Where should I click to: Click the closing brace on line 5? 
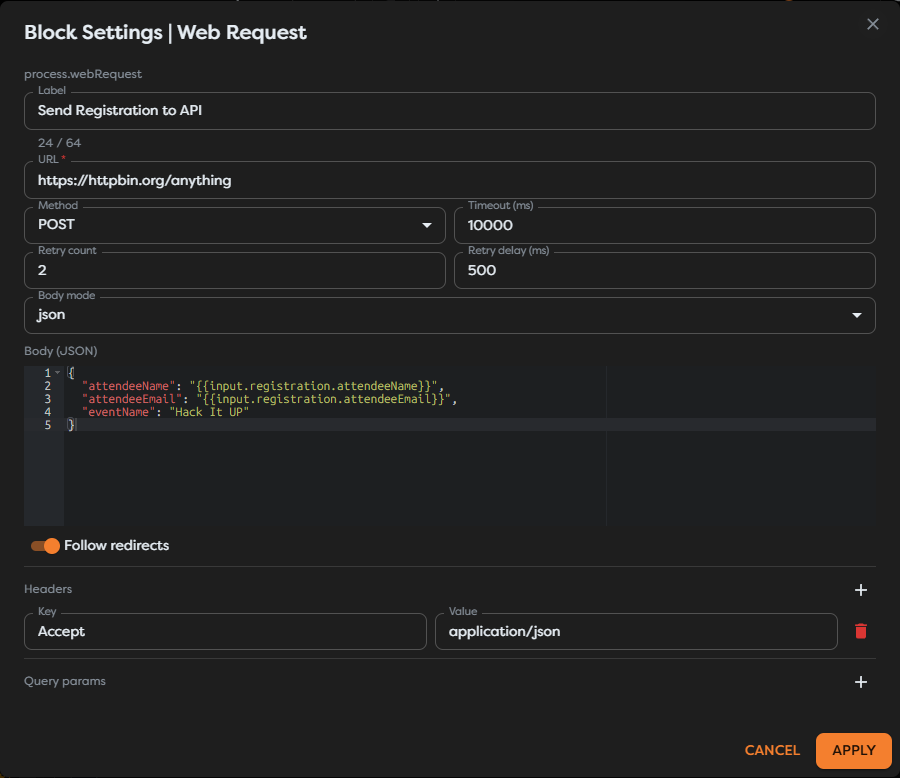click(x=71, y=425)
